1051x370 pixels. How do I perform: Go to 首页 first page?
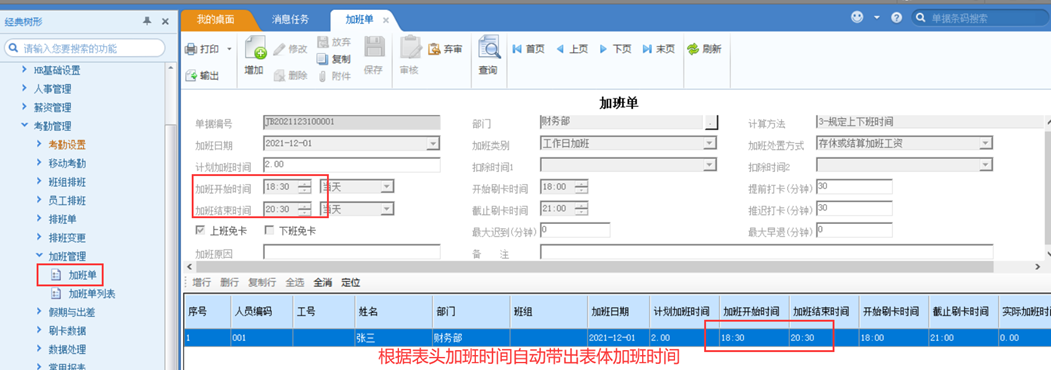[x=528, y=49]
